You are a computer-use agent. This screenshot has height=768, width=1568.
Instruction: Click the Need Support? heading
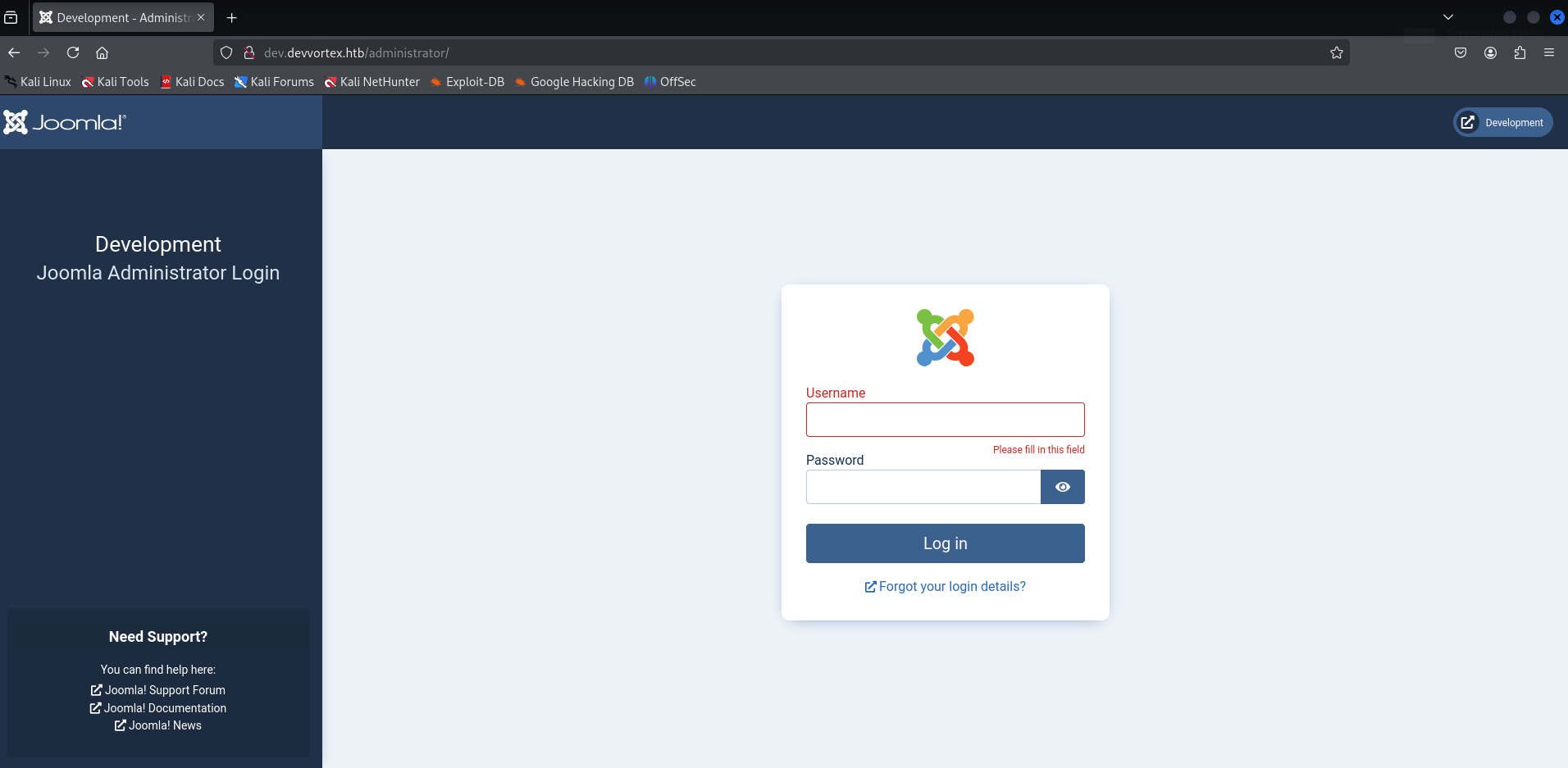158,637
